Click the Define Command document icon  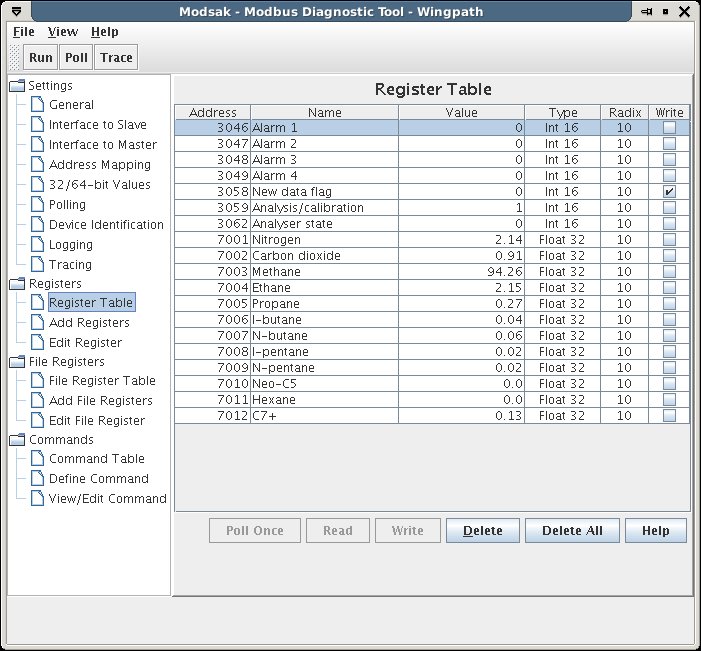pos(38,478)
